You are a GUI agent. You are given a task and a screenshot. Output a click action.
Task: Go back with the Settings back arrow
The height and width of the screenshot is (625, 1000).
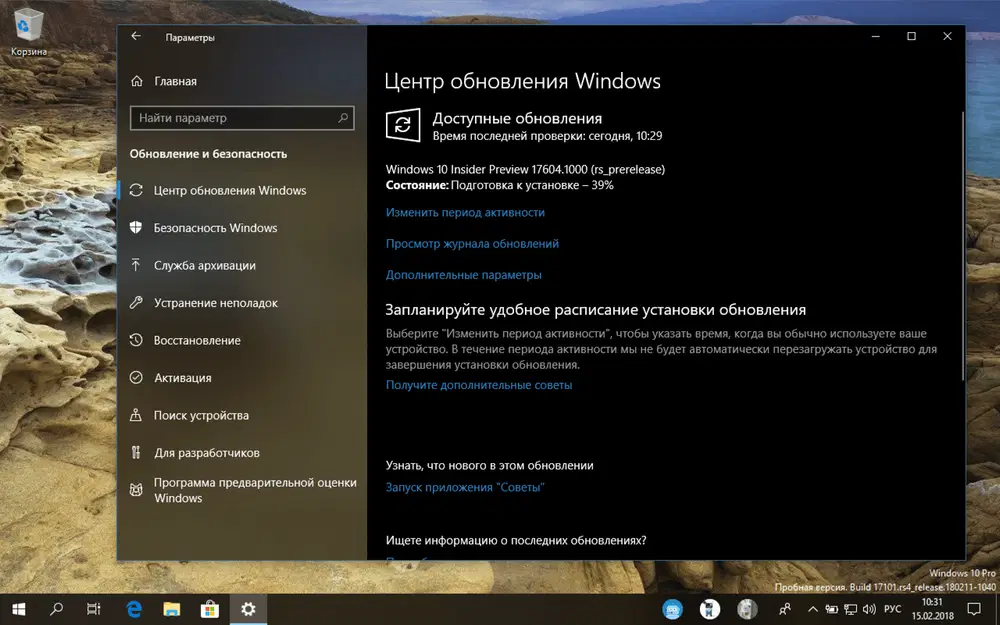(x=136, y=37)
